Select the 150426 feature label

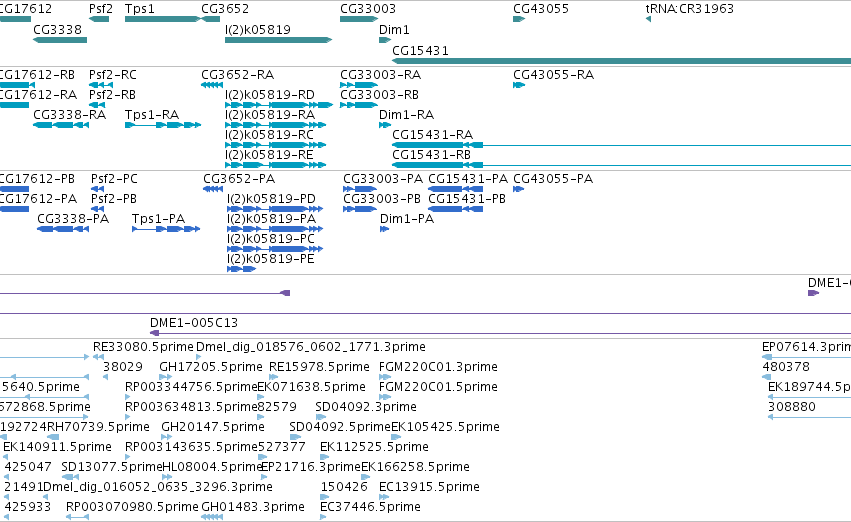pos(344,487)
